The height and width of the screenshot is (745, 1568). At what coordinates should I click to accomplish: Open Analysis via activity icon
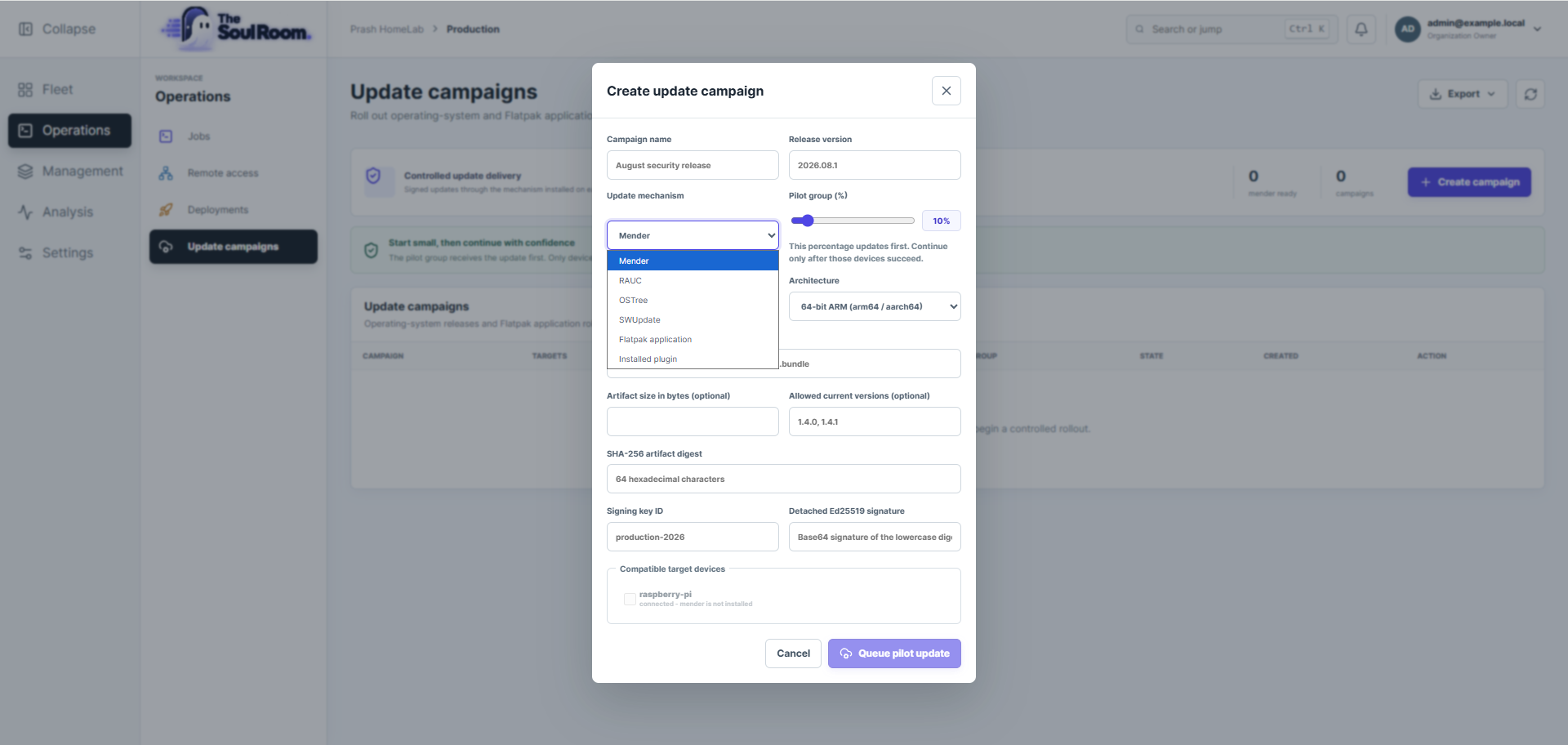coord(25,212)
